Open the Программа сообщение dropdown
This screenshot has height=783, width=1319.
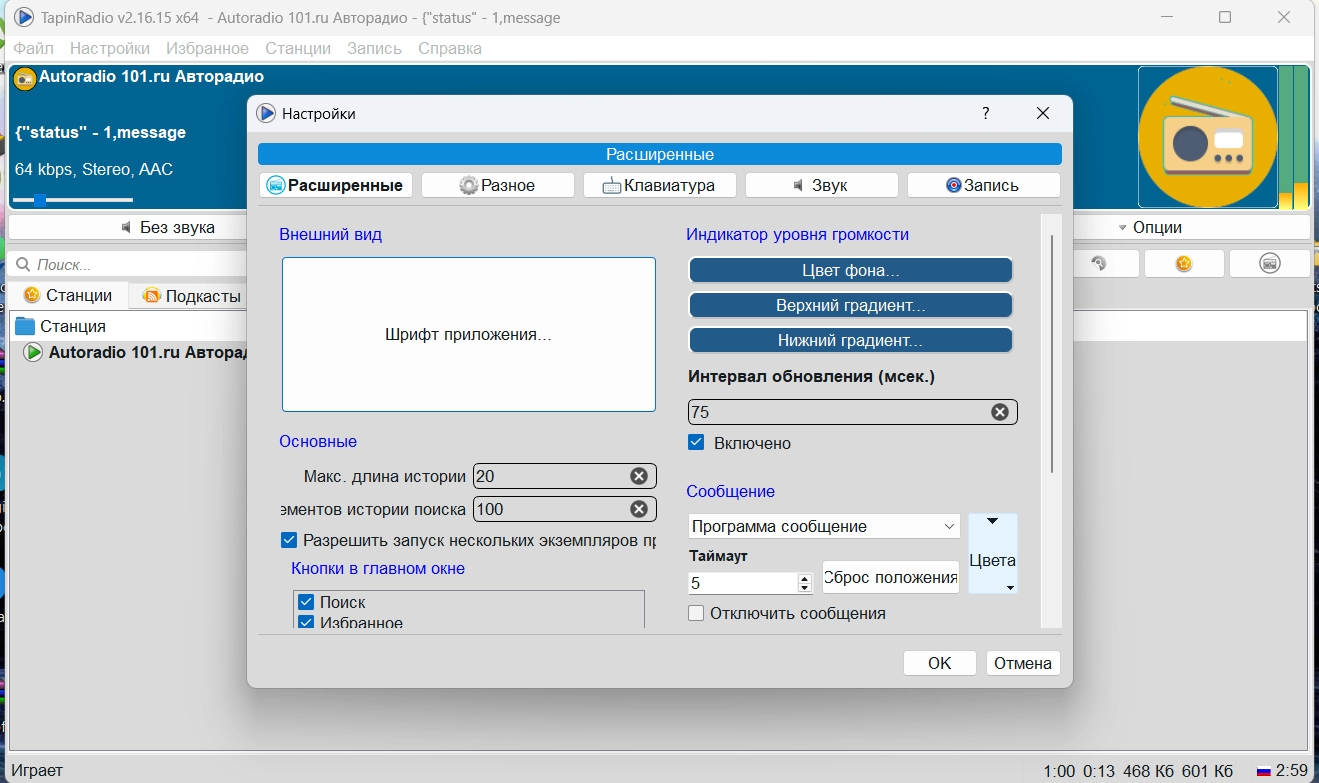pos(824,526)
